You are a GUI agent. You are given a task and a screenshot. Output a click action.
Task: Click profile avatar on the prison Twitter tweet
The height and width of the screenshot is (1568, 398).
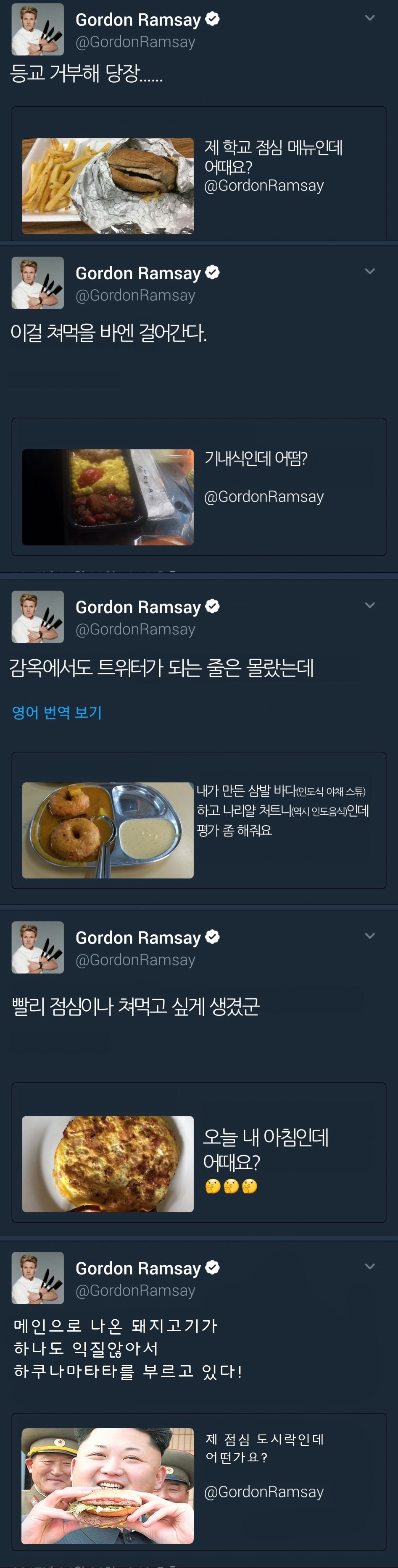click(x=38, y=616)
